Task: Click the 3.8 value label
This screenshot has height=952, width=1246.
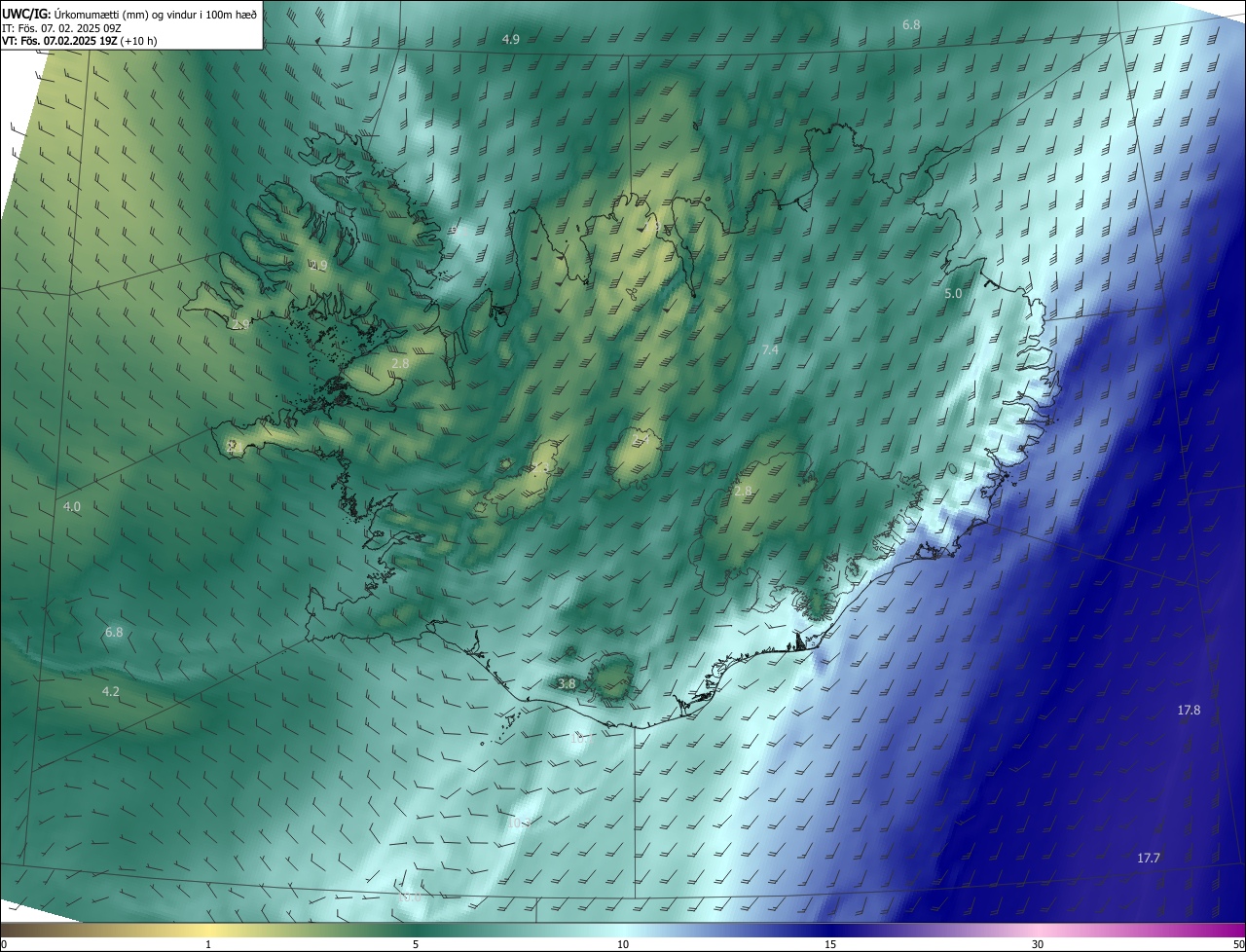Action: [568, 684]
